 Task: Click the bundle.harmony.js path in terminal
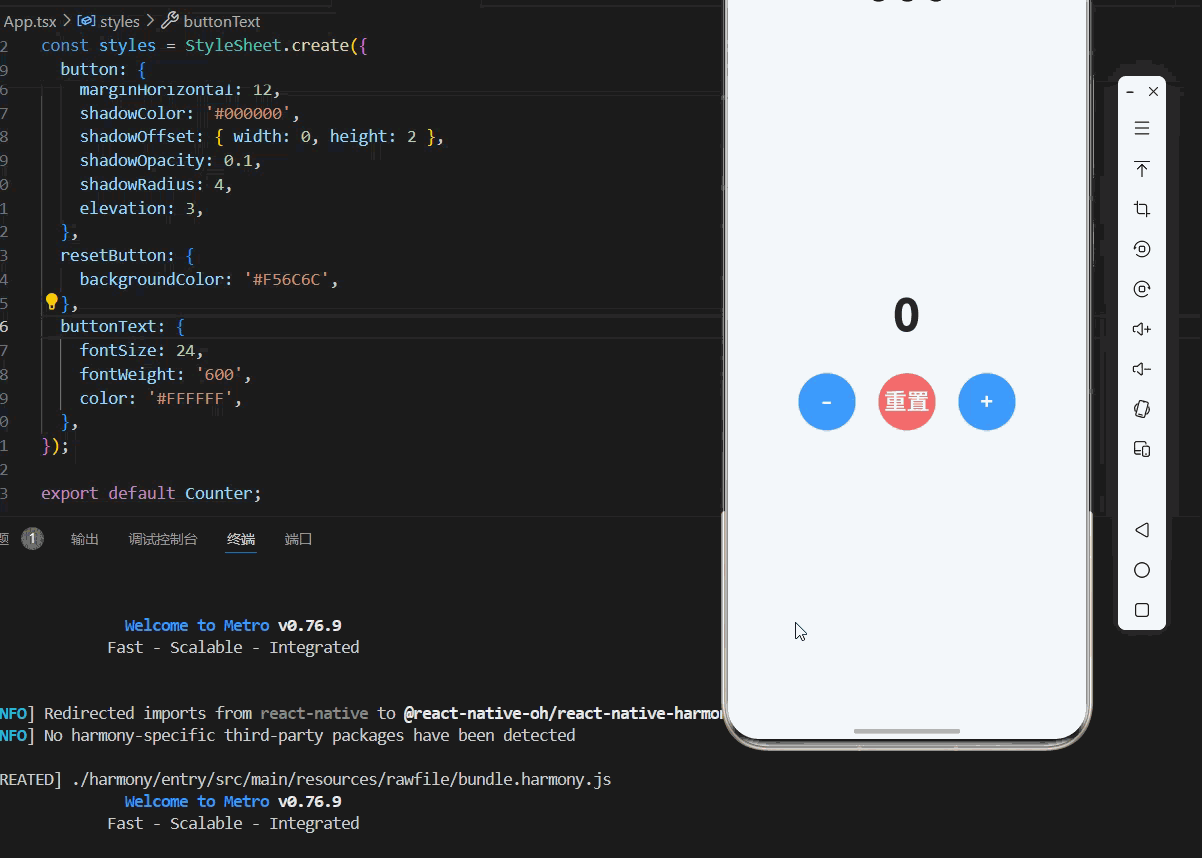pos(341,779)
